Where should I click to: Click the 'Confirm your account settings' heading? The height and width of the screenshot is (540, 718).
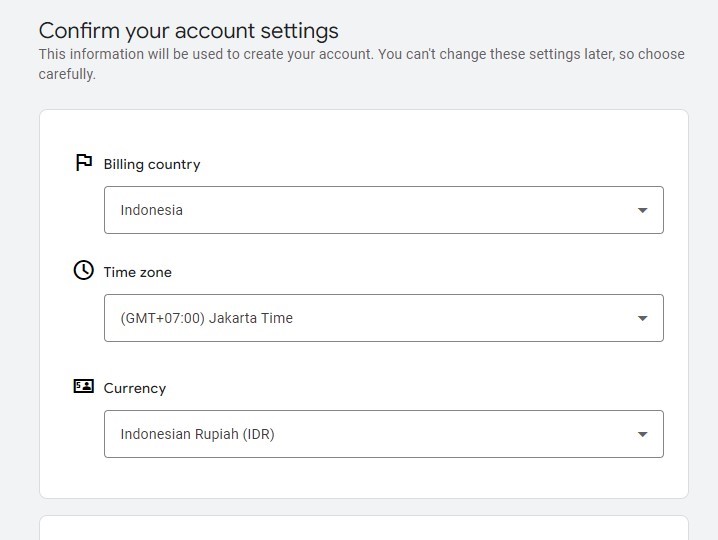[189, 31]
